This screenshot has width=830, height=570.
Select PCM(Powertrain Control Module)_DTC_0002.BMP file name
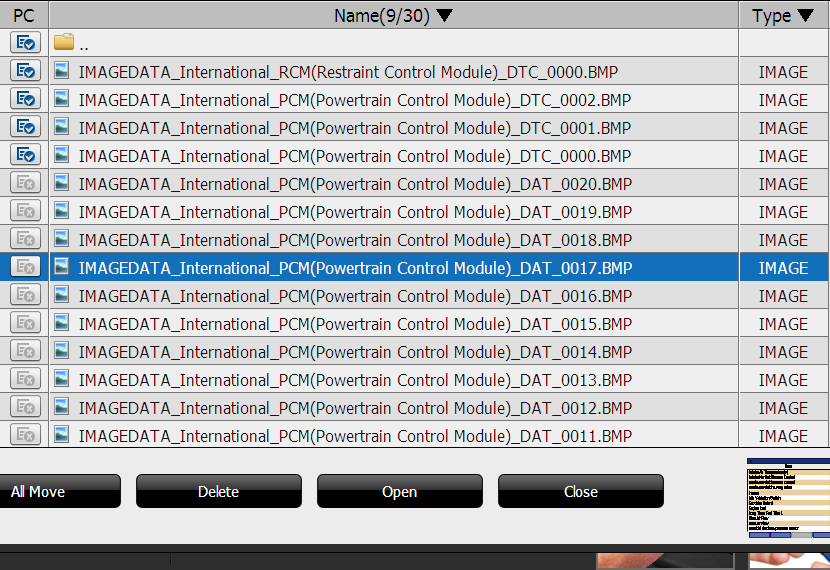coord(355,100)
